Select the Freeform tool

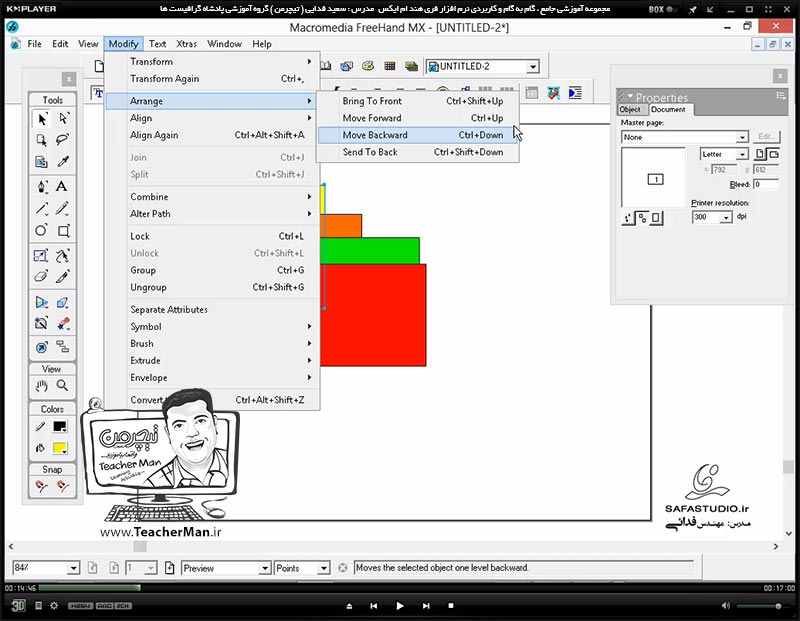point(63,255)
